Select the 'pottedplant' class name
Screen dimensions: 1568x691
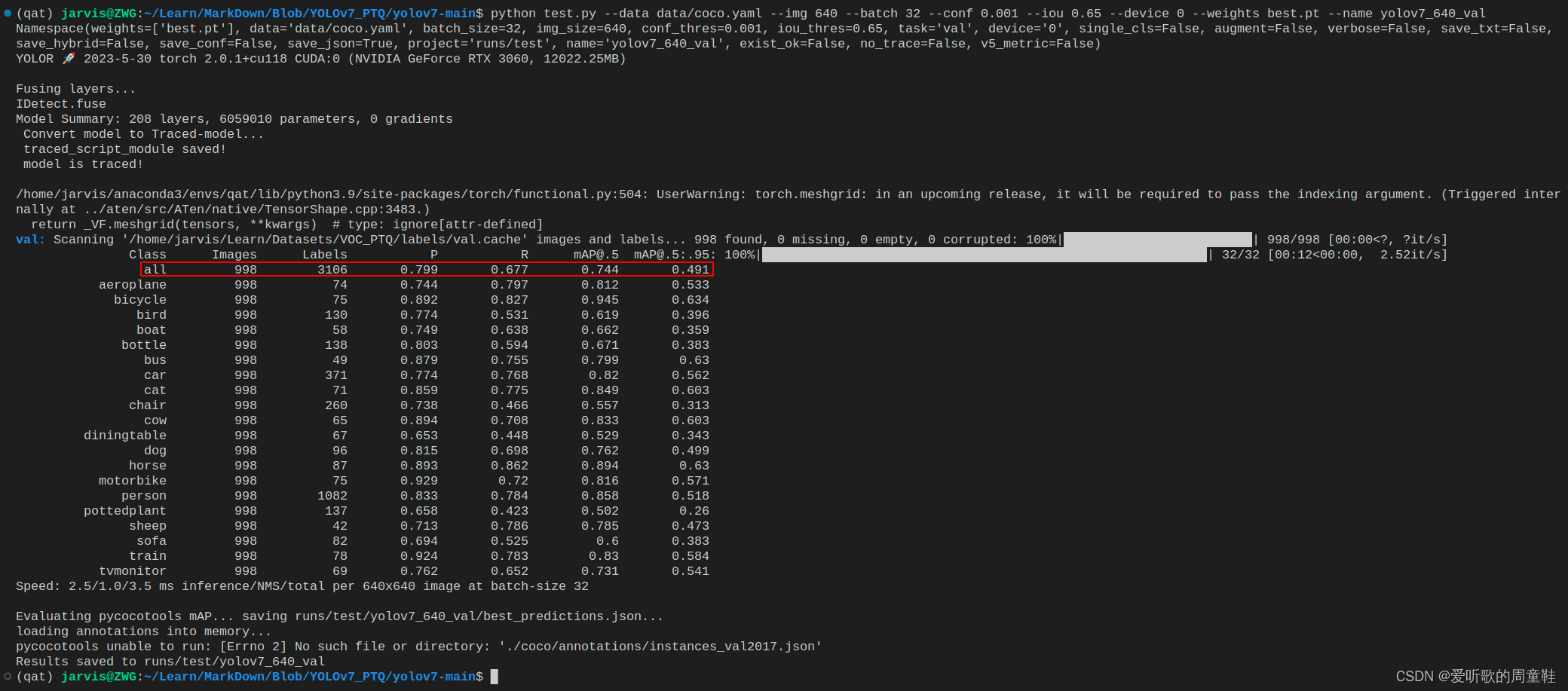coord(125,511)
